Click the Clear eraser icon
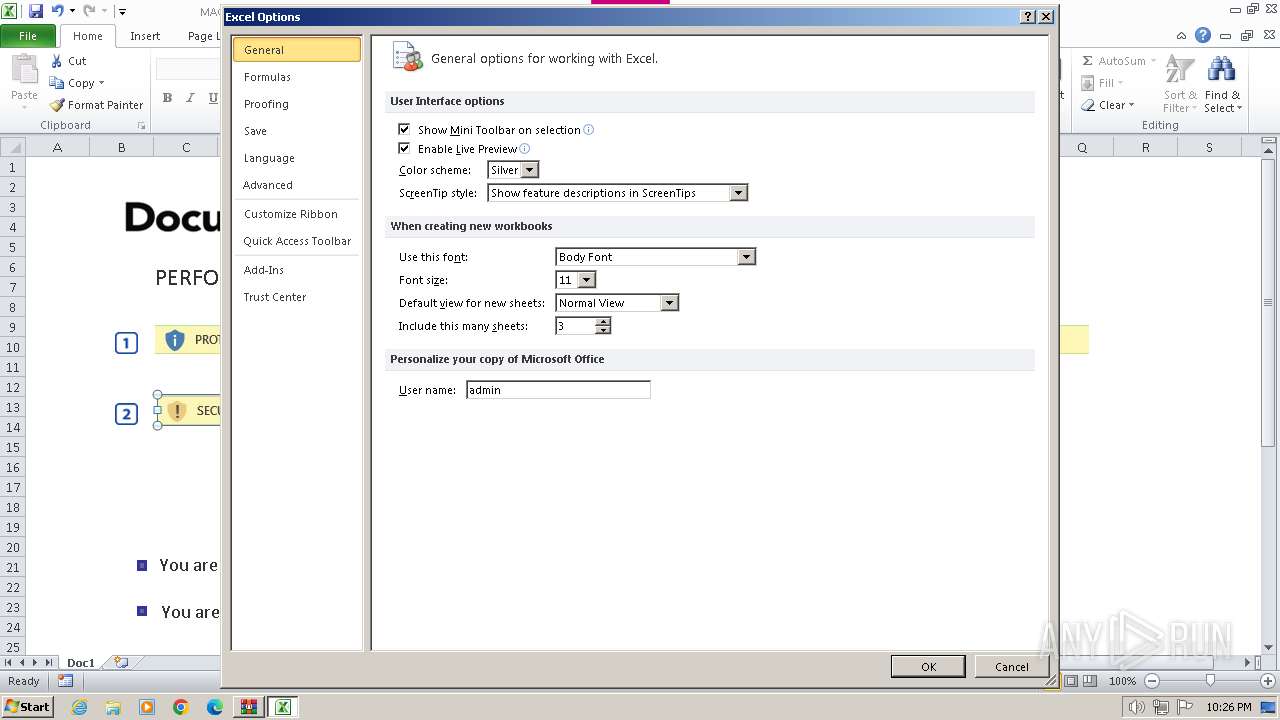This screenshot has height=720, width=1280. [1088, 105]
